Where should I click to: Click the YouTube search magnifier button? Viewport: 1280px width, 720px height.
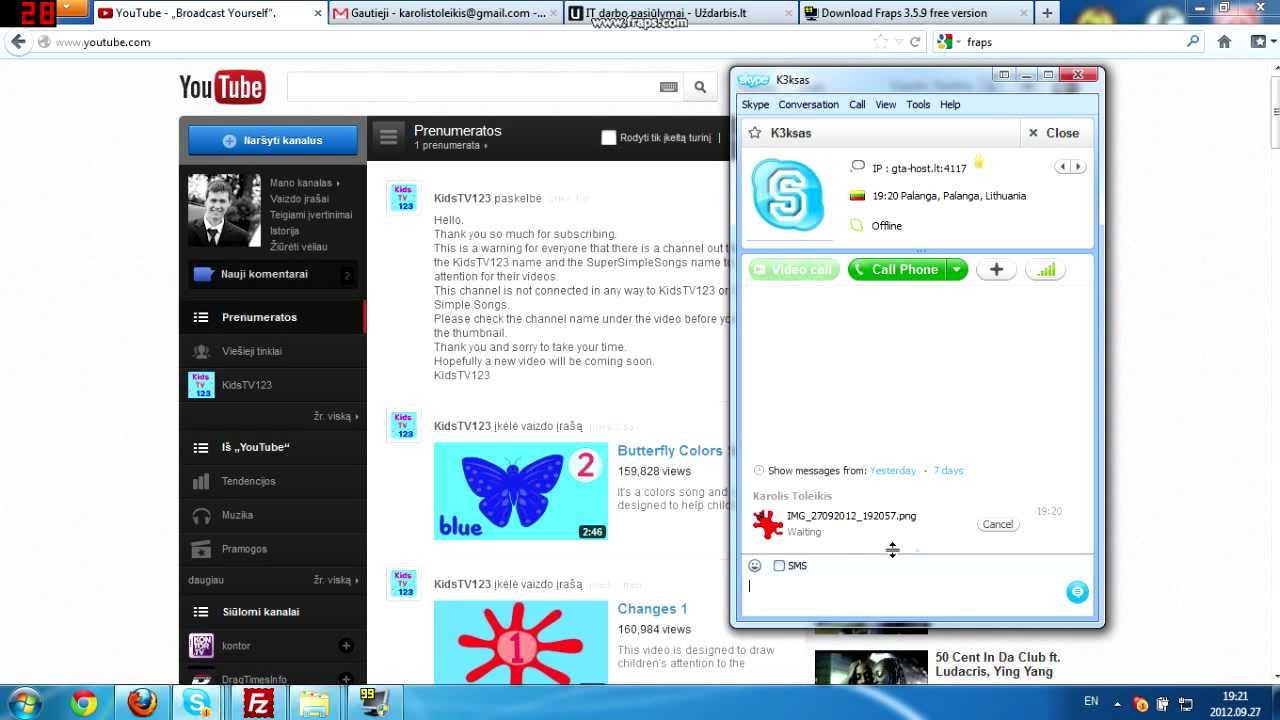tap(700, 87)
